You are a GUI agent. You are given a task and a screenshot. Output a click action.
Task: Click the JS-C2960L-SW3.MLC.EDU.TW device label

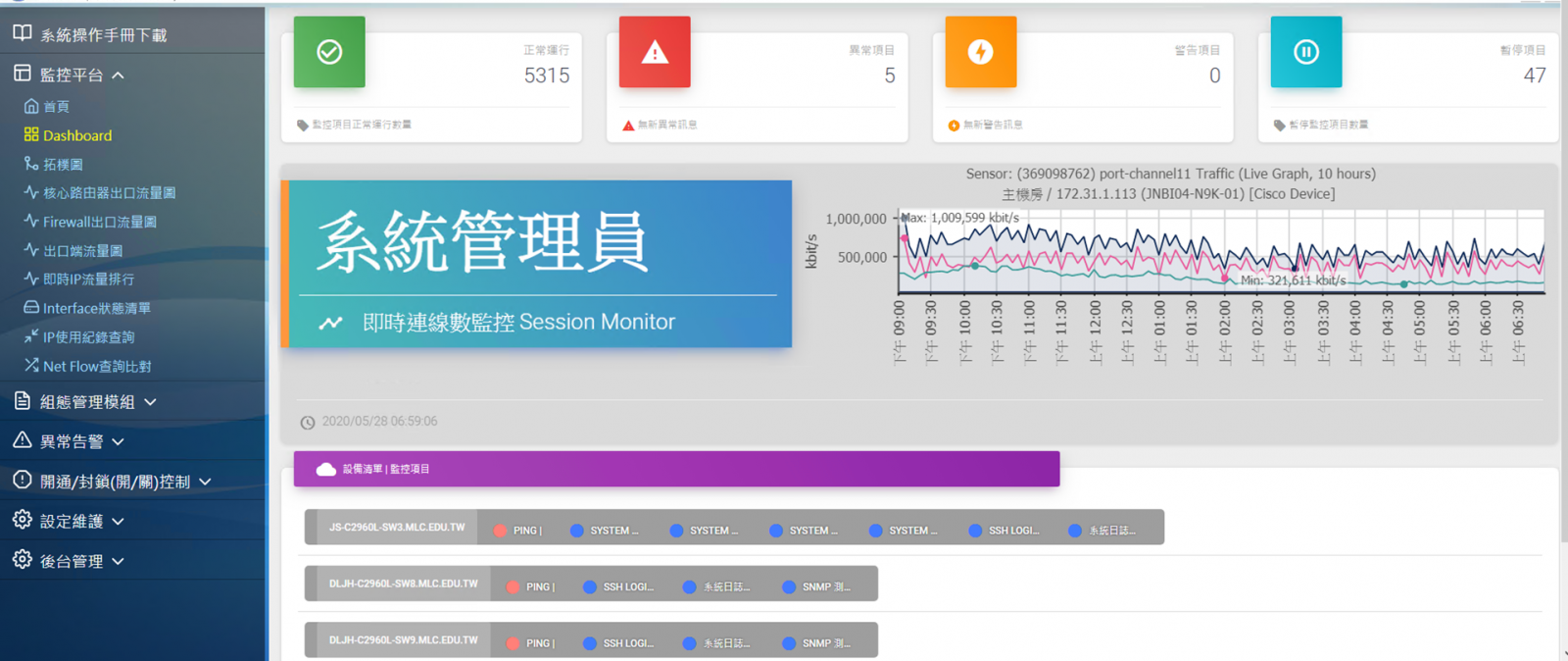(x=397, y=528)
